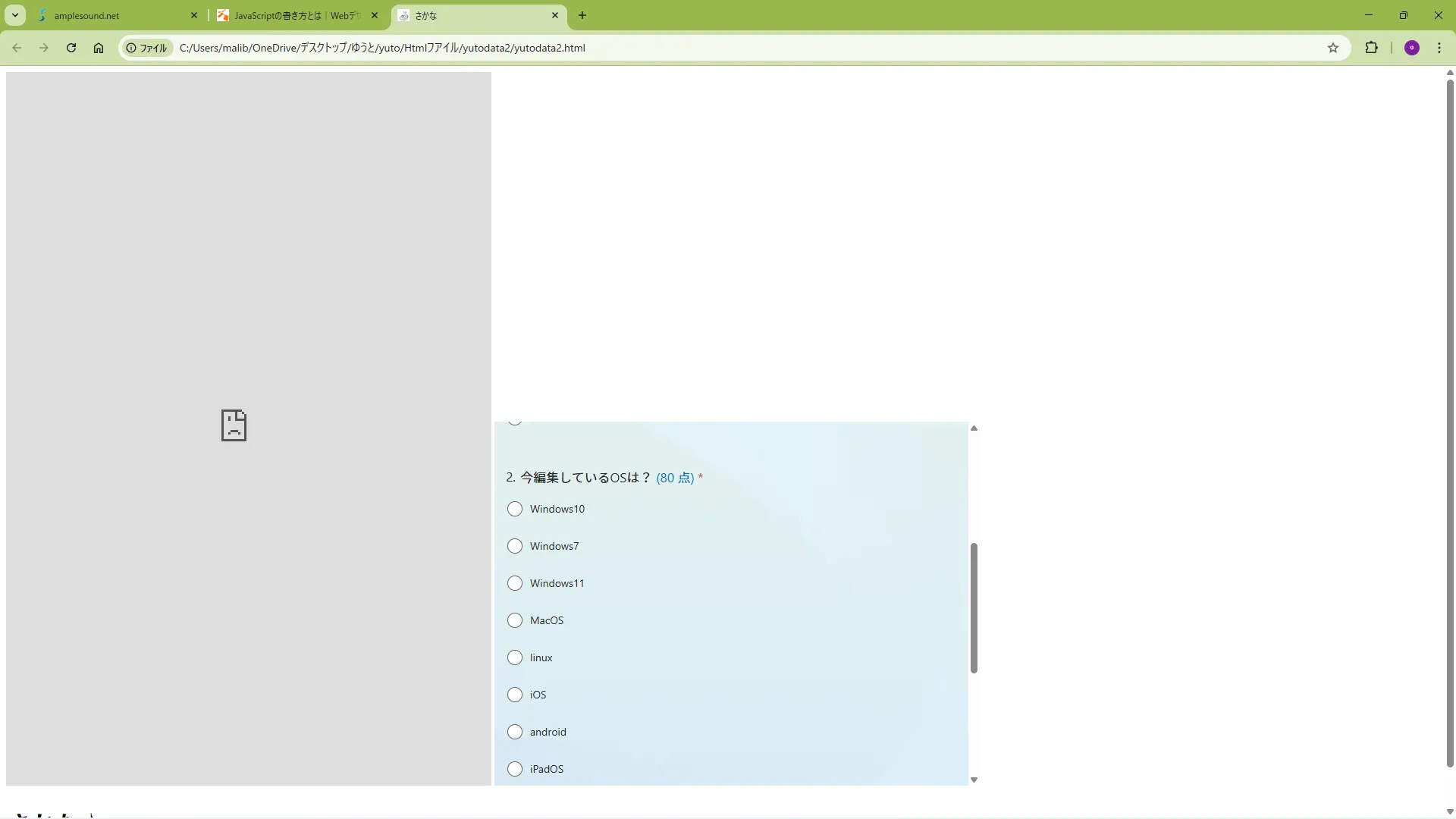Open new tab with plus button
Image resolution: width=1456 pixels, height=819 pixels.
[x=582, y=15]
